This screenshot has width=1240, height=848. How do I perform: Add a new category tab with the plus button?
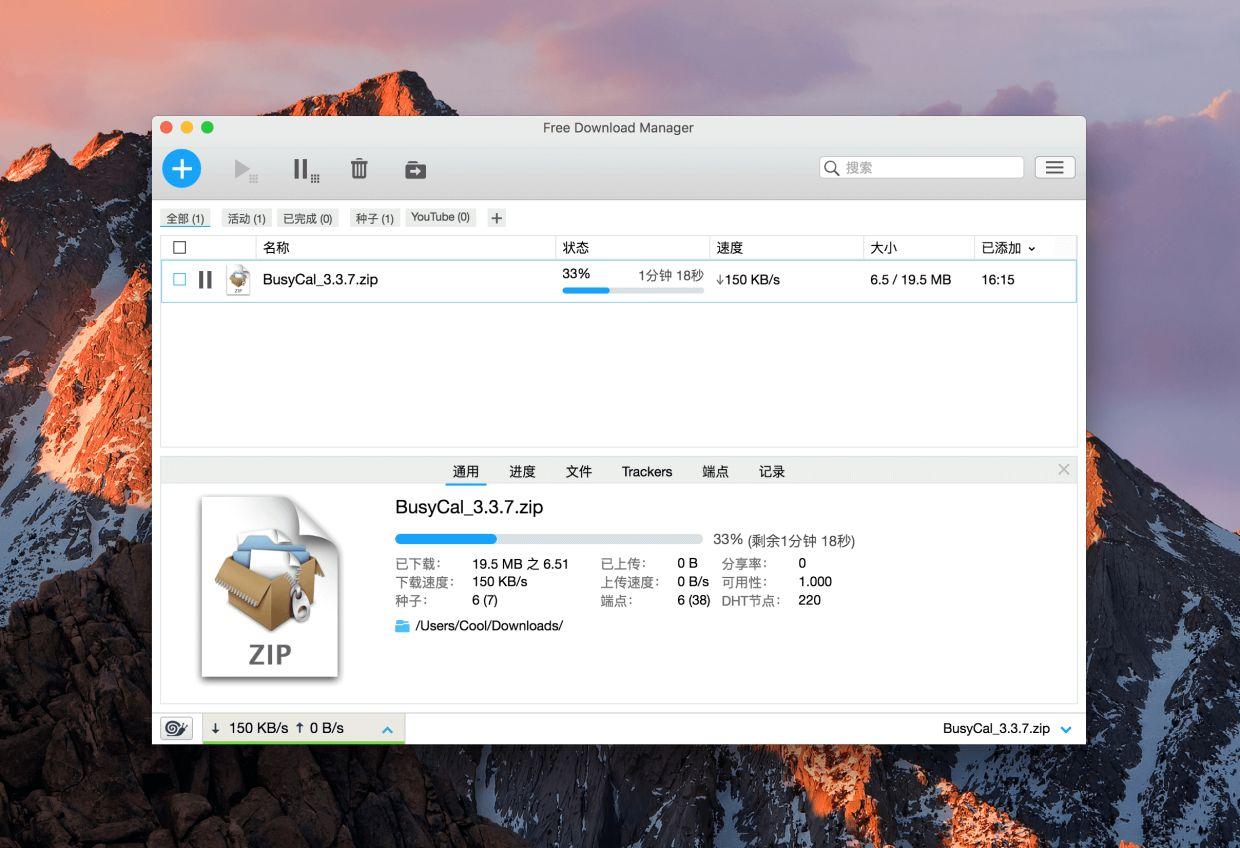(x=496, y=216)
